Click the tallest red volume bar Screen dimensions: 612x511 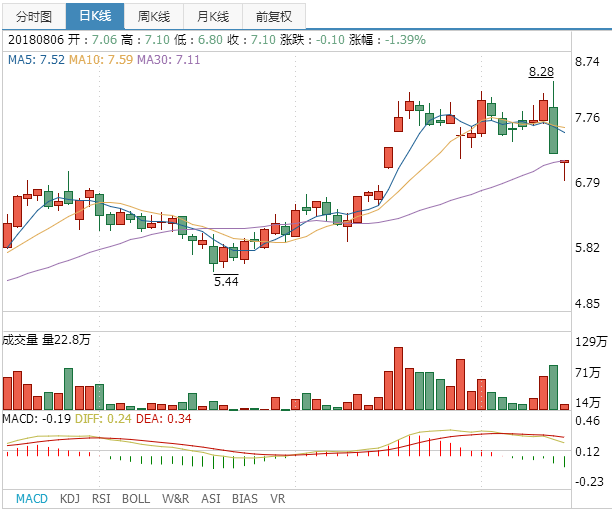tap(398, 378)
